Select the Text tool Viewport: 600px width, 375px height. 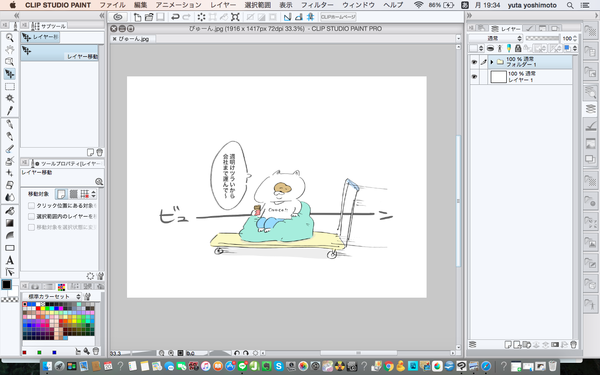[x=10, y=260]
